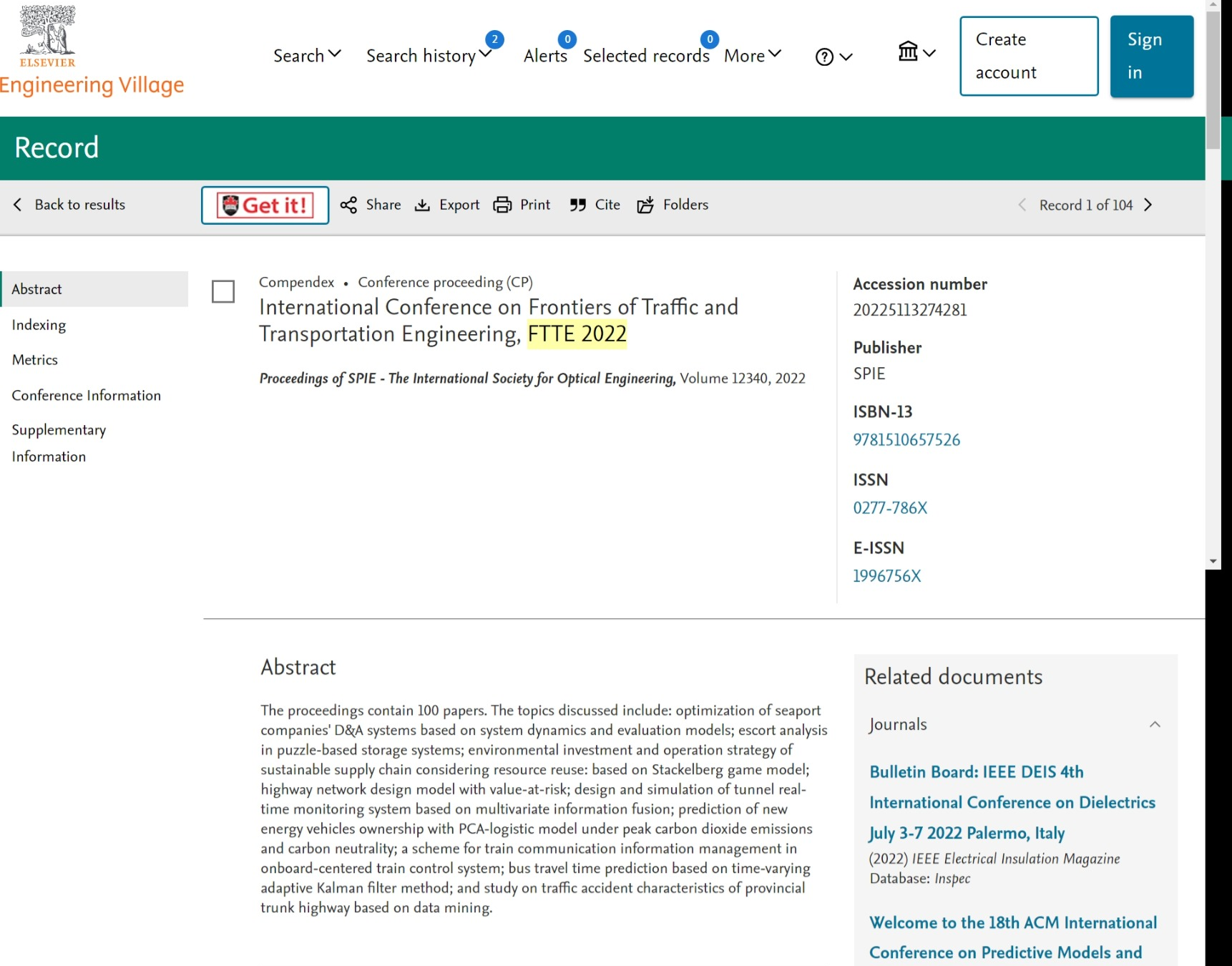The height and width of the screenshot is (966, 1232).
Task: Click the publisher name SPIE
Action: (869, 374)
